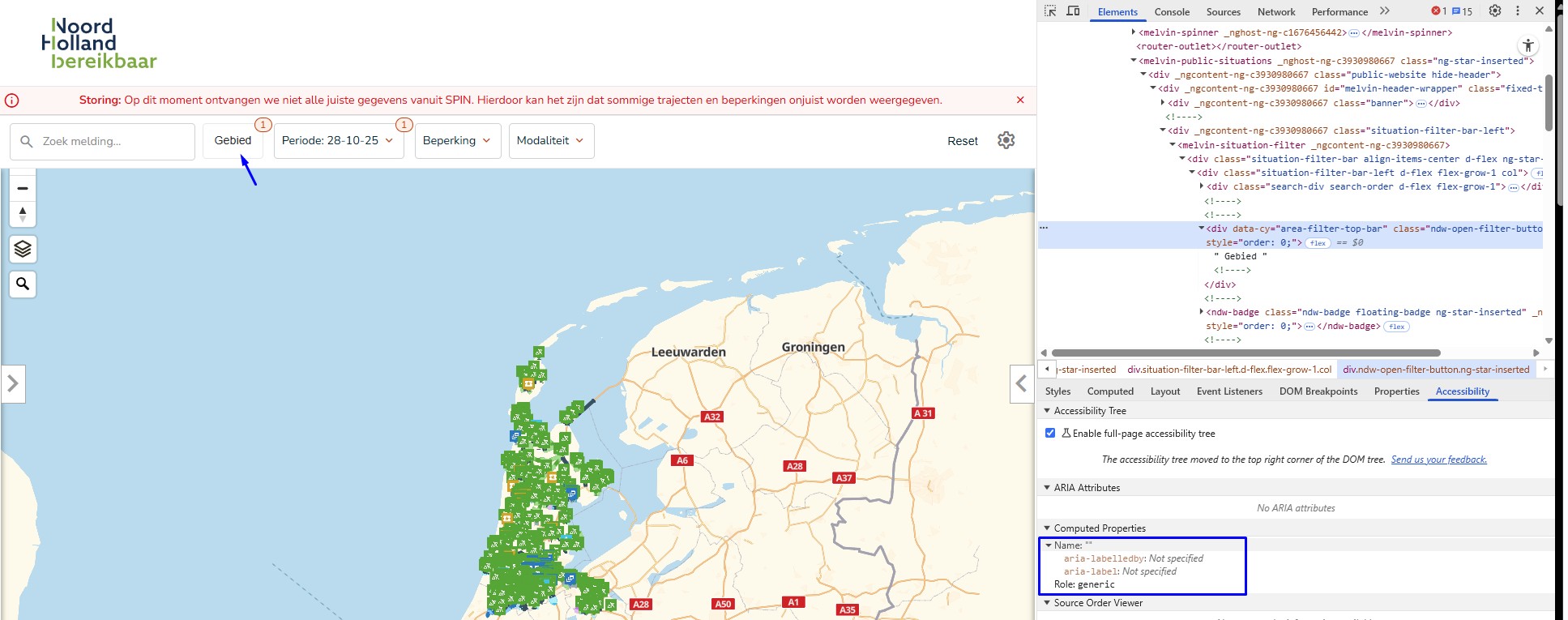Open filter settings gear icon
Image resolution: width=1568 pixels, height=620 pixels.
click(x=1006, y=140)
